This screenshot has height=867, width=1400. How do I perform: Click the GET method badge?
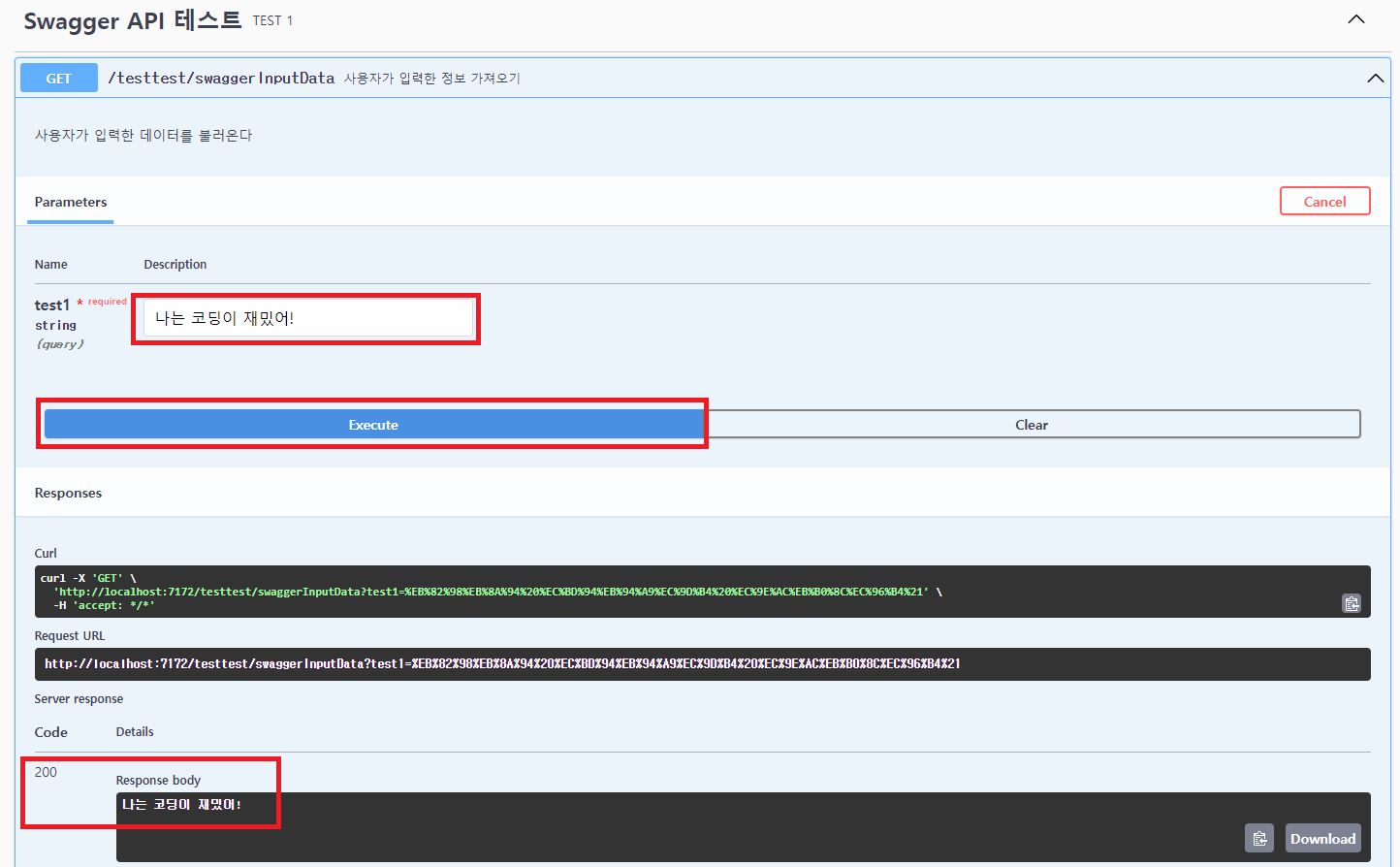pos(59,79)
